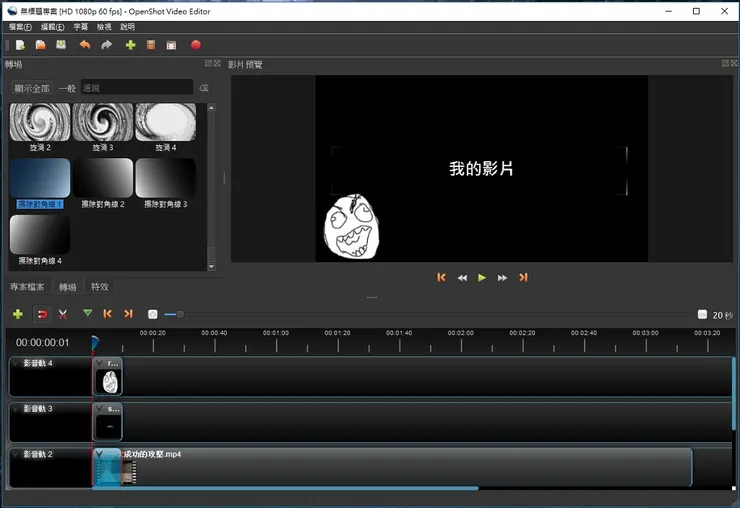Image resolution: width=740 pixels, height=508 pixels.
Task: Click the transitions list scroll-up arrow
Action: 211,108
